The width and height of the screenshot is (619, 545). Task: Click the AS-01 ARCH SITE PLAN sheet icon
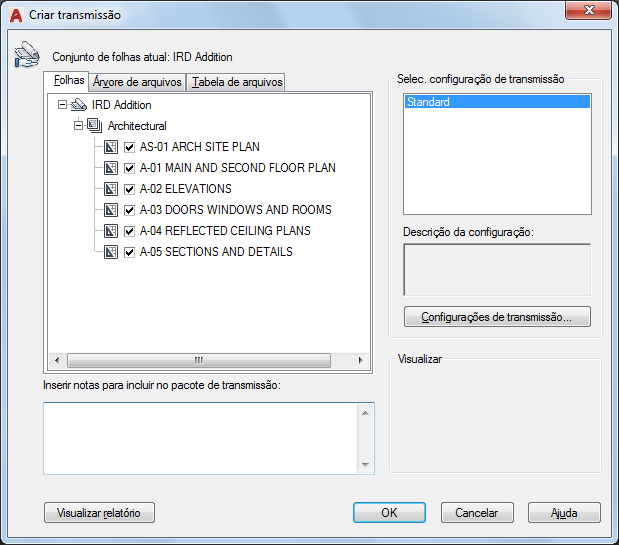coord(111,147)
